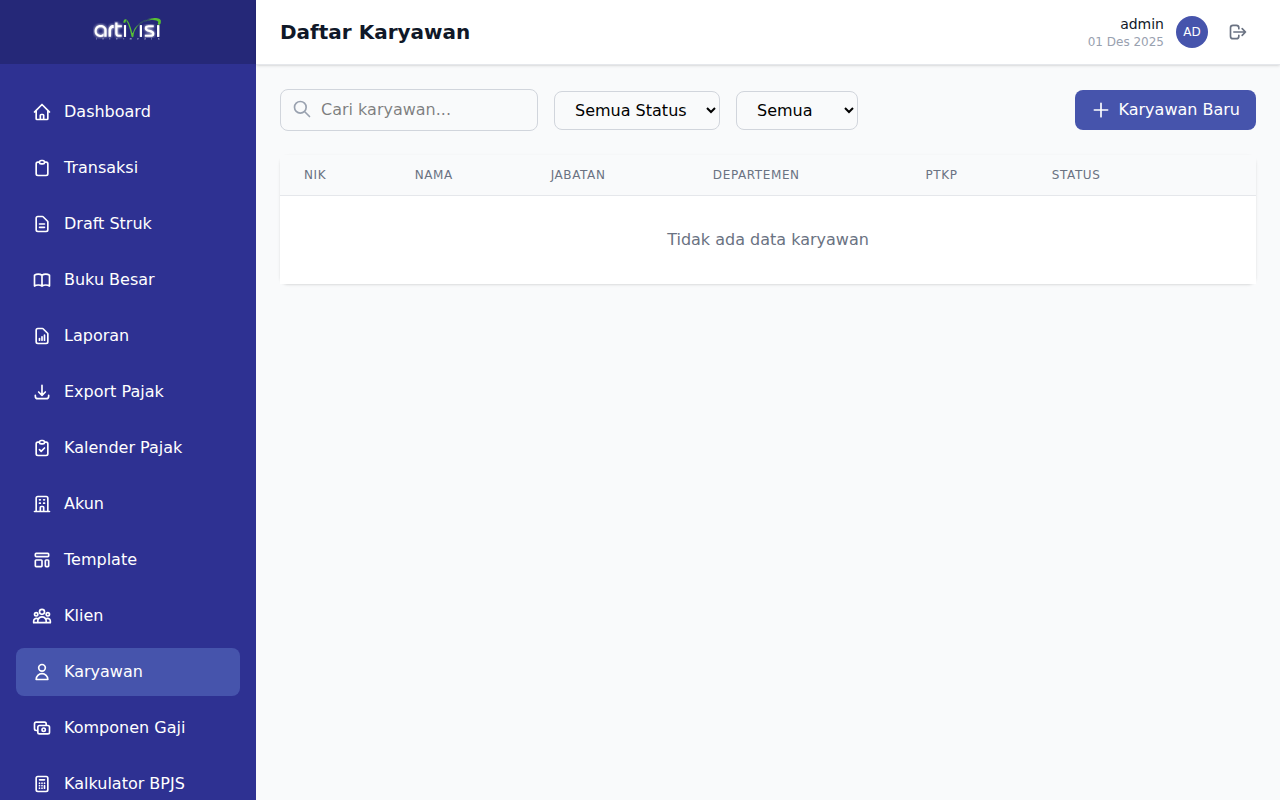The height and width of the screenshot is (800, 1280).
Task: Click the Akun building icon
Action: (x=42, y=504)
